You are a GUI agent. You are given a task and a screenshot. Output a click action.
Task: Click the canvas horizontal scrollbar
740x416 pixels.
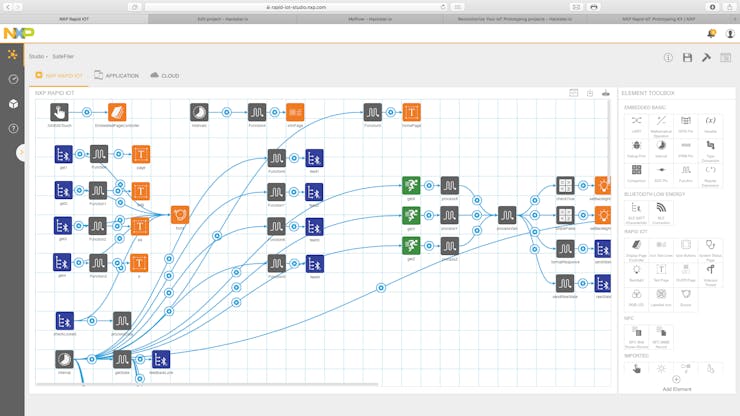207,385
